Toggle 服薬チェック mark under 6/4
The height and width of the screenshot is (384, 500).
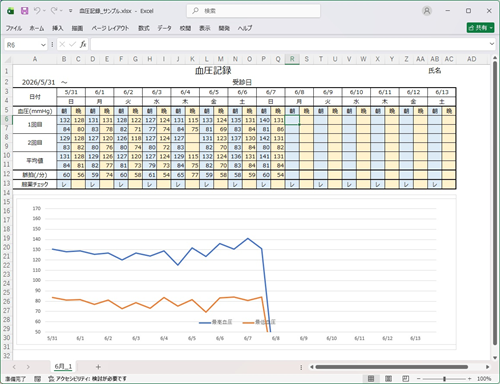click(178, 184)
